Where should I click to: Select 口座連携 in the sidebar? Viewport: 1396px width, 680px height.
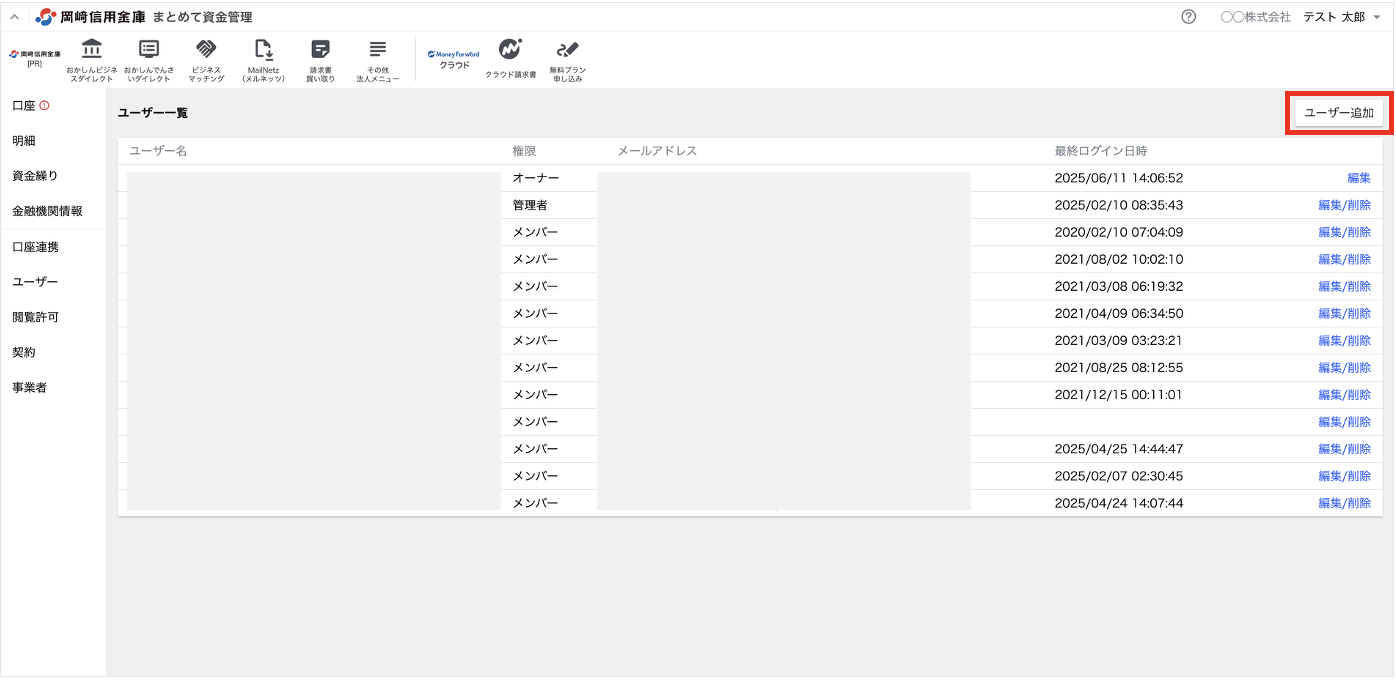pyautogui.click(x=35, y=247)
